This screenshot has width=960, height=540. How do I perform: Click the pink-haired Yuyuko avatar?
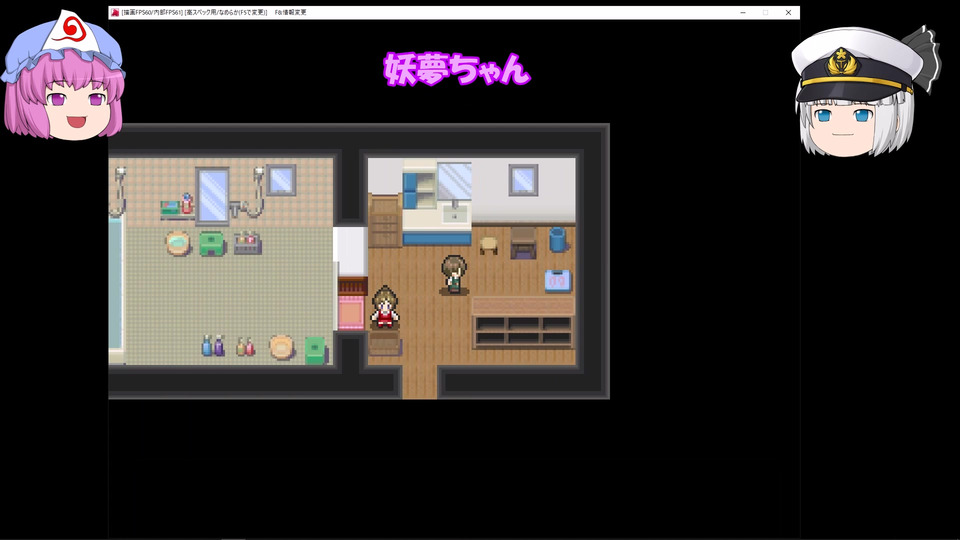click(63, 75)
